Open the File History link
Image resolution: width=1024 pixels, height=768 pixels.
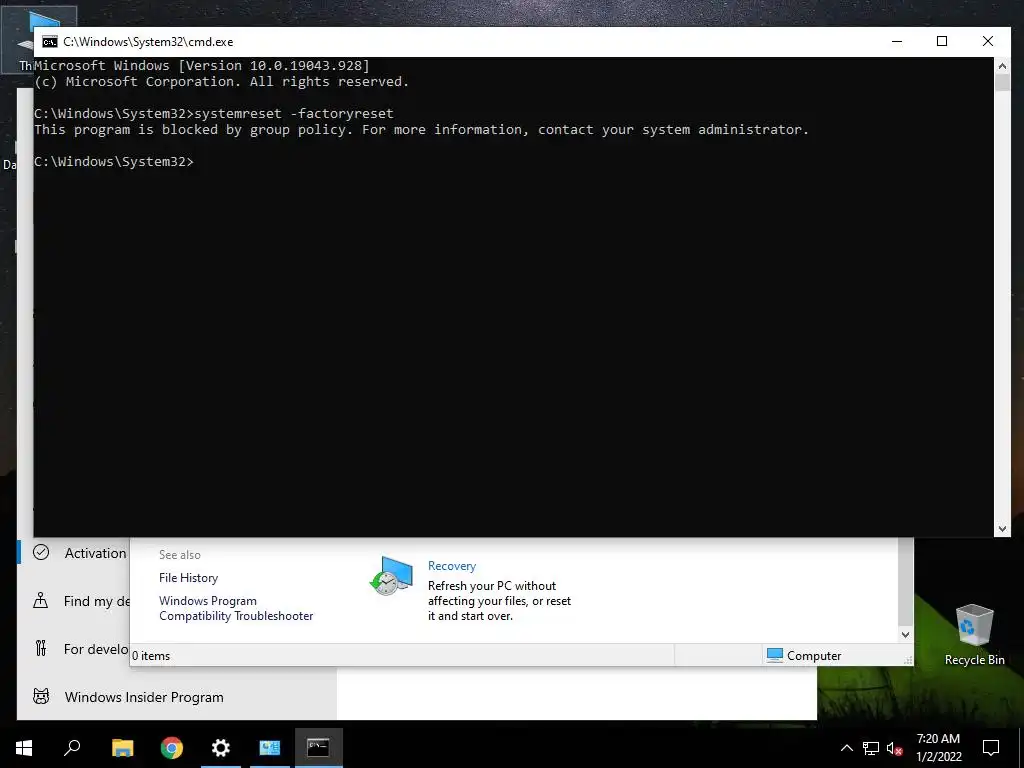[188, 577]
